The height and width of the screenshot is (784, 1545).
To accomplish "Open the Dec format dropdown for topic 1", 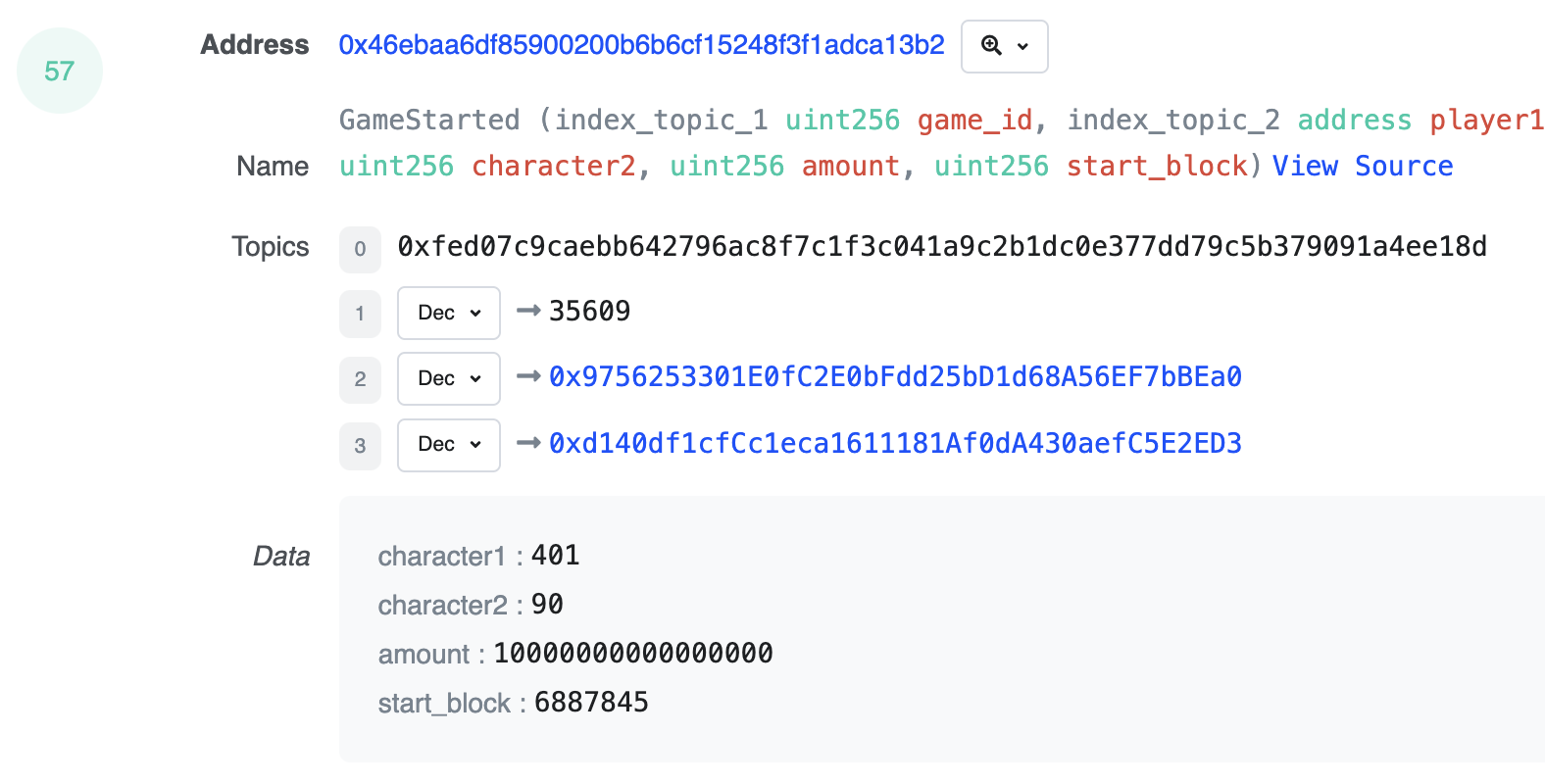I will click(449, 313).
